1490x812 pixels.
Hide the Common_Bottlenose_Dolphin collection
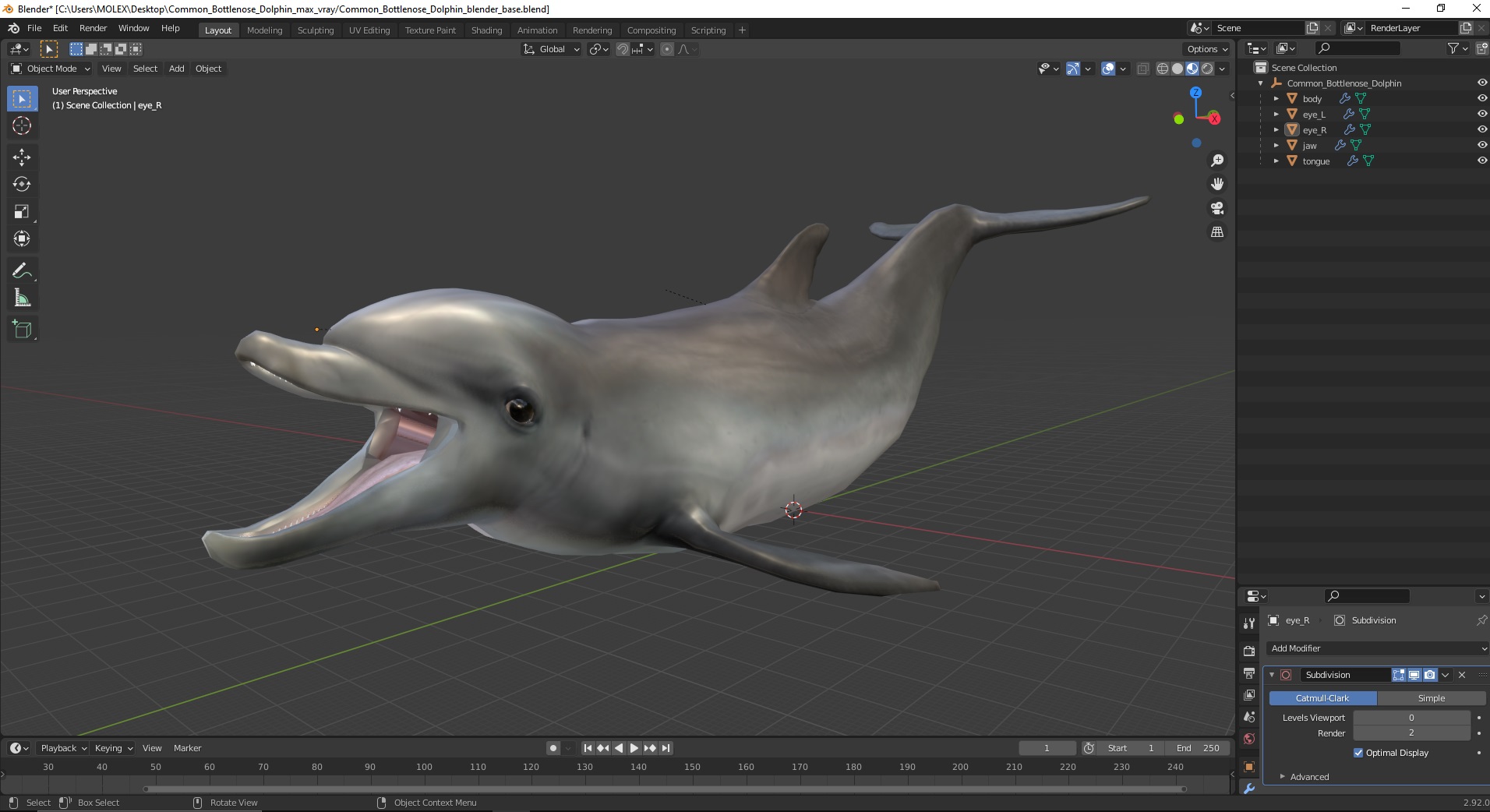1481,83
